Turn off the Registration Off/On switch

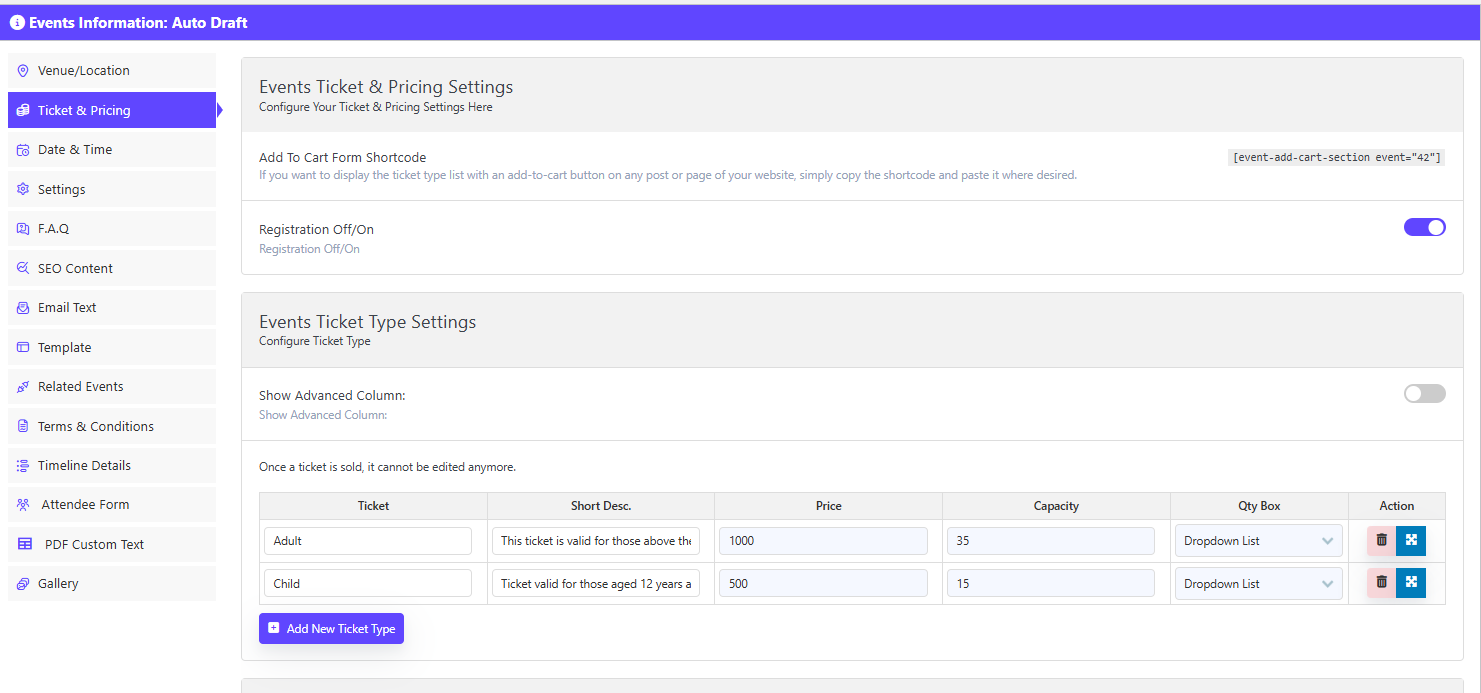click(1424, 227)
